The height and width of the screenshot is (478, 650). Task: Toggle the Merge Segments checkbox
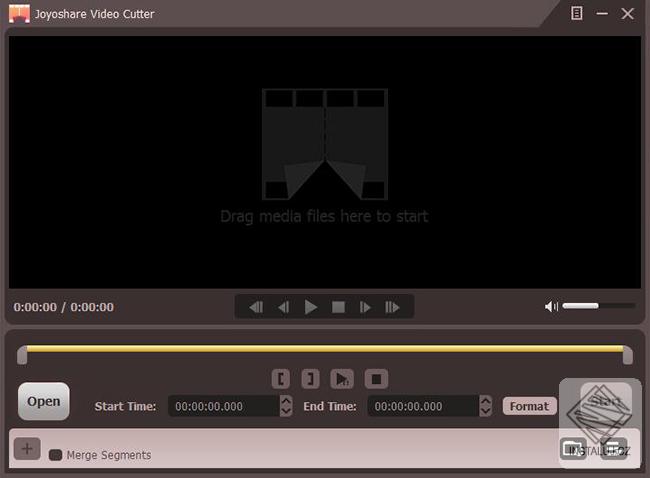click(55, 455)
